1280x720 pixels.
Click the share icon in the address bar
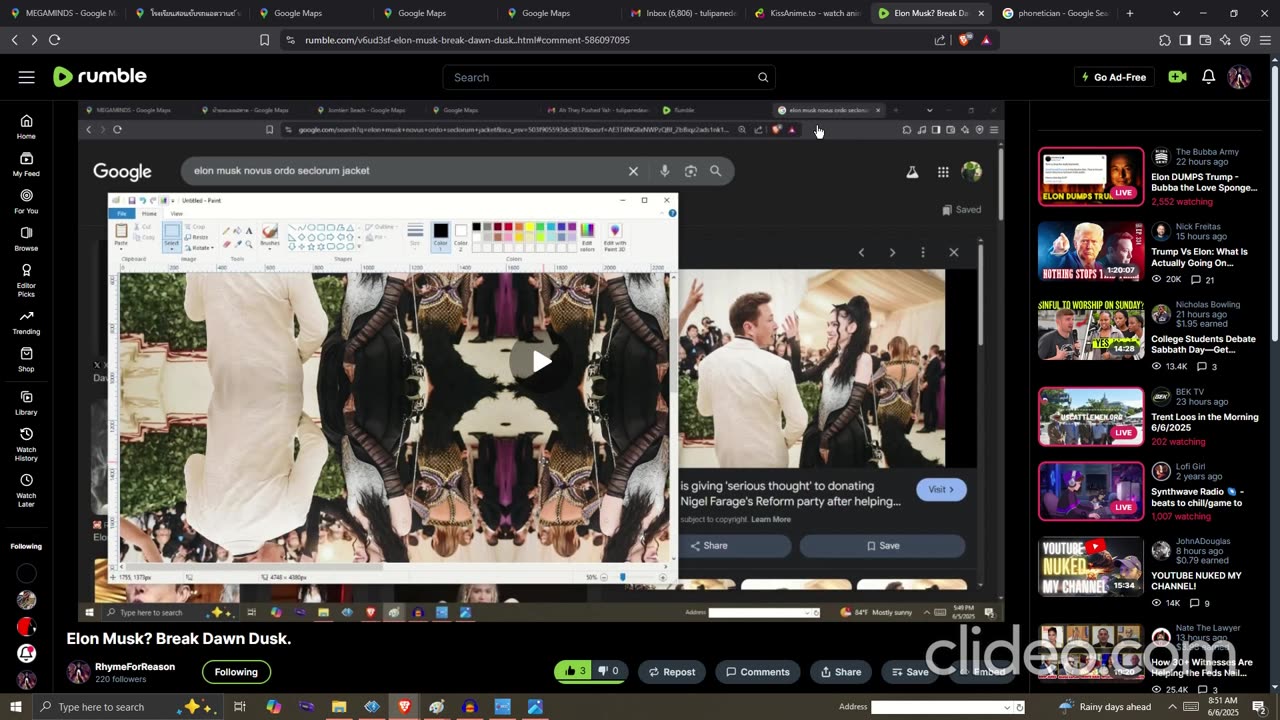(x=940, y=40)
